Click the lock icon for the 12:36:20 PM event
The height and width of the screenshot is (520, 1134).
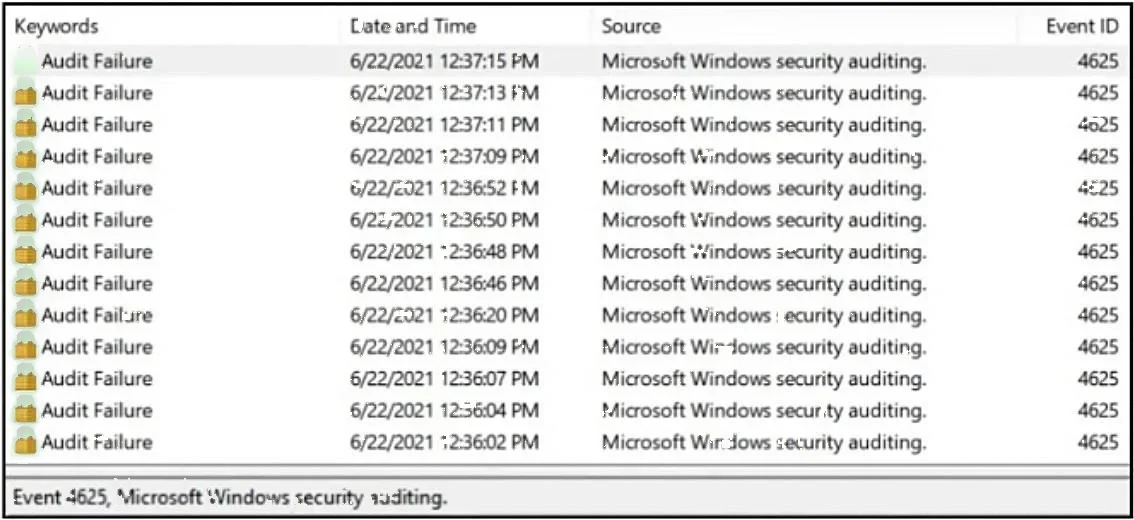point(25,316)
